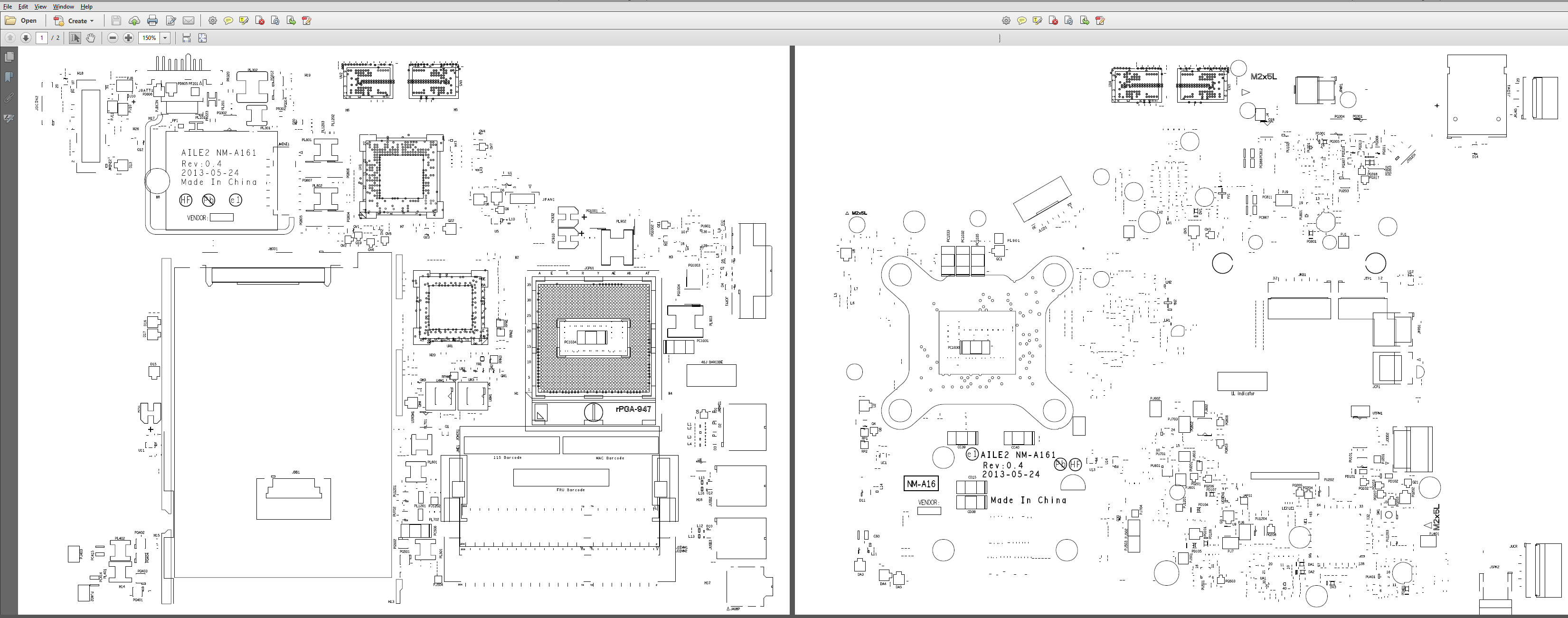Activate the Hand pan tool
Image resolution: width=1568 pixels, height=618 pixels.
(91, 38)
